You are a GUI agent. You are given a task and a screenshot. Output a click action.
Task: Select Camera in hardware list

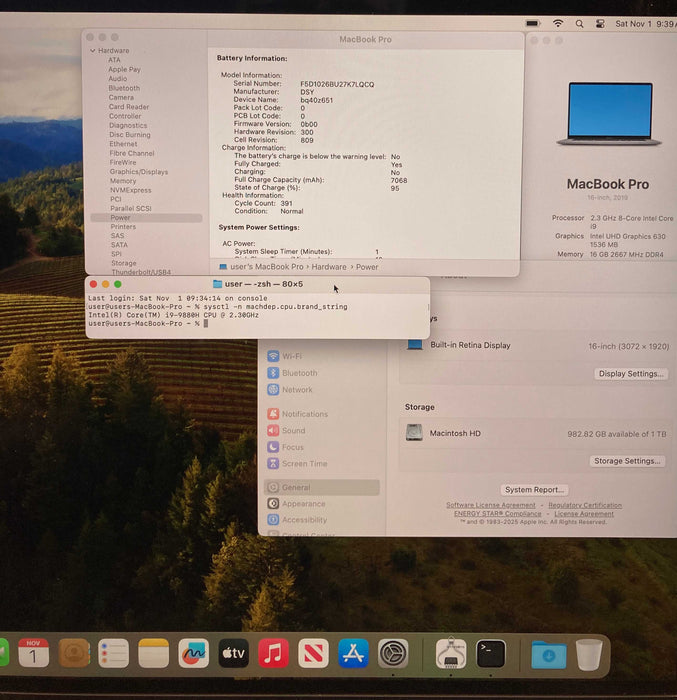[121, 97]
